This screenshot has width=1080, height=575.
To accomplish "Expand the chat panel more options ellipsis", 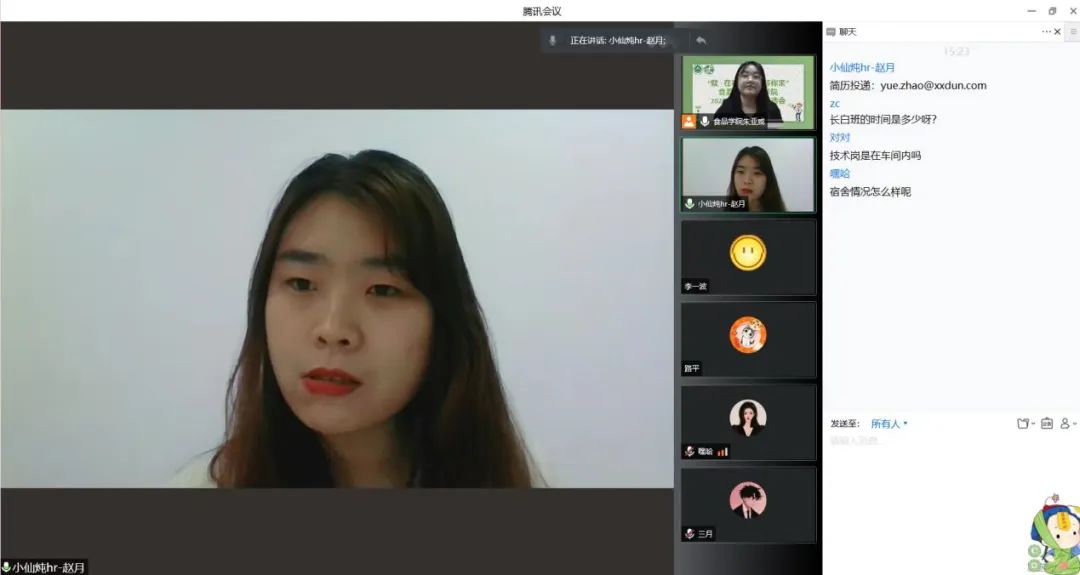I will (1045, 32).
